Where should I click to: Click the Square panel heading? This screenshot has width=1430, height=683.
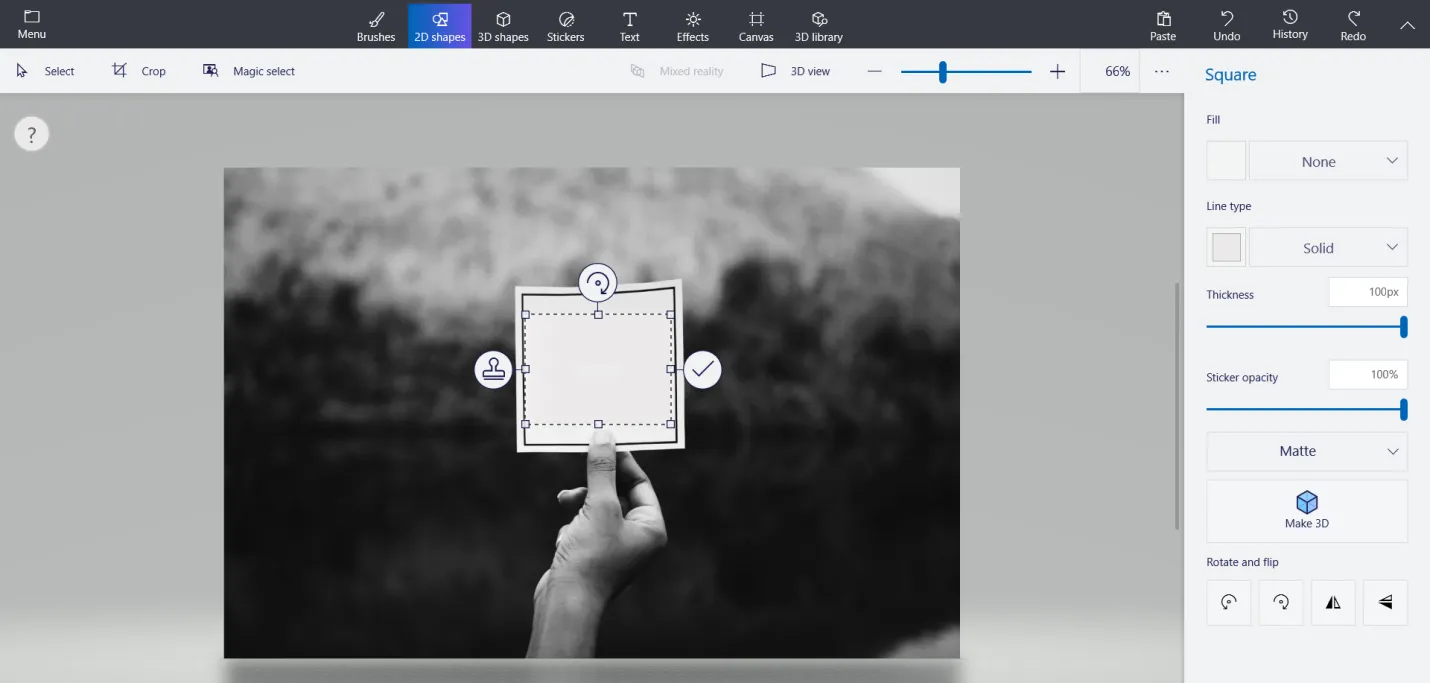point(1230,75)
